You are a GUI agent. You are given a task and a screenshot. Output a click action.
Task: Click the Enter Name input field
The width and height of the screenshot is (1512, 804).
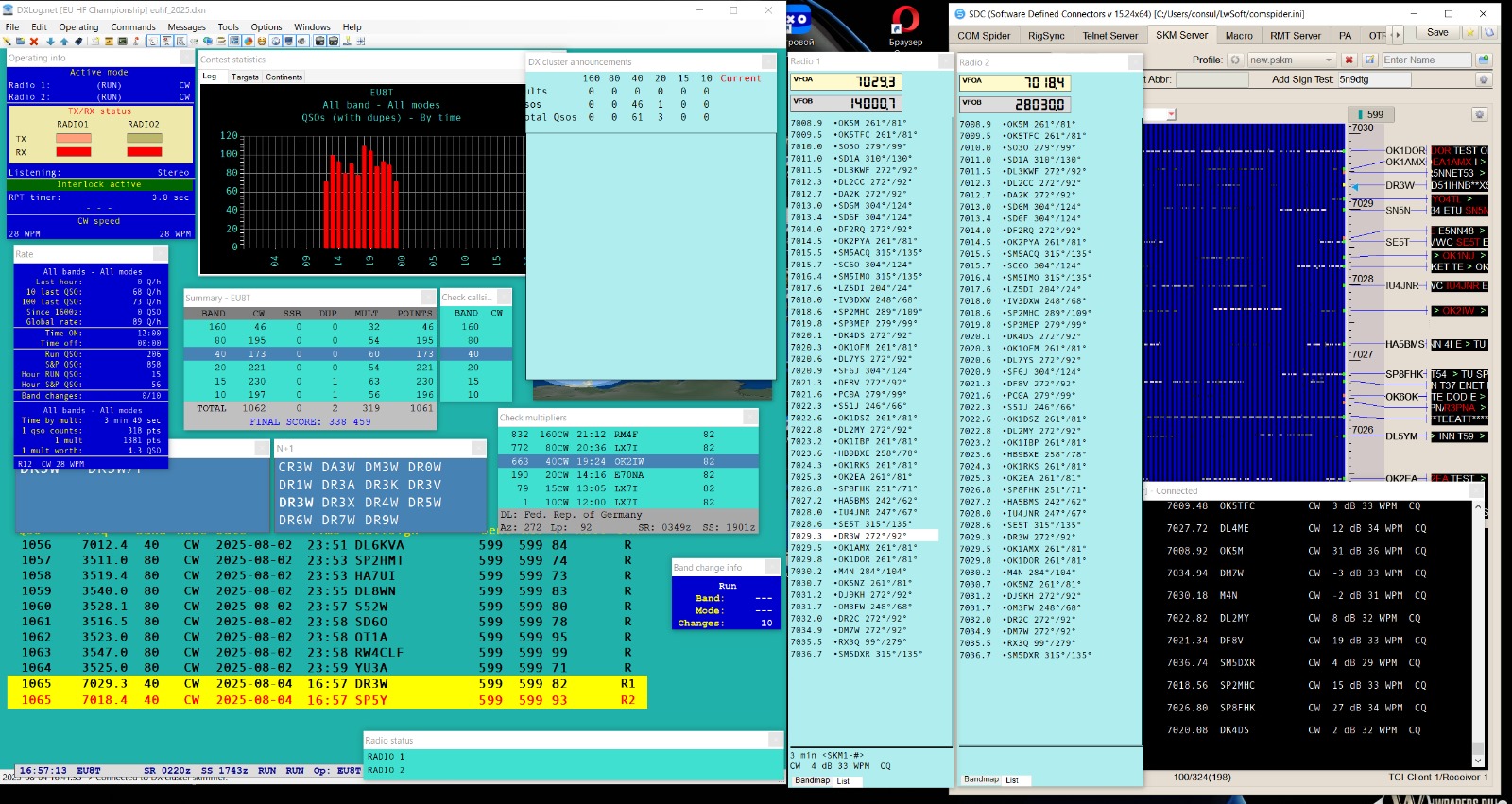[1426, 60]
